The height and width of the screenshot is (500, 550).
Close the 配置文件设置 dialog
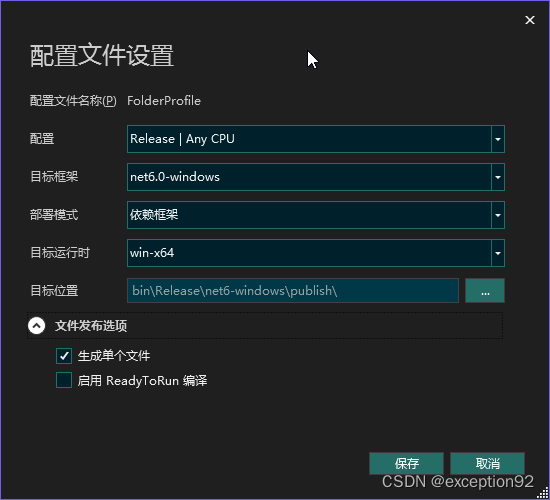click(530, 20)
